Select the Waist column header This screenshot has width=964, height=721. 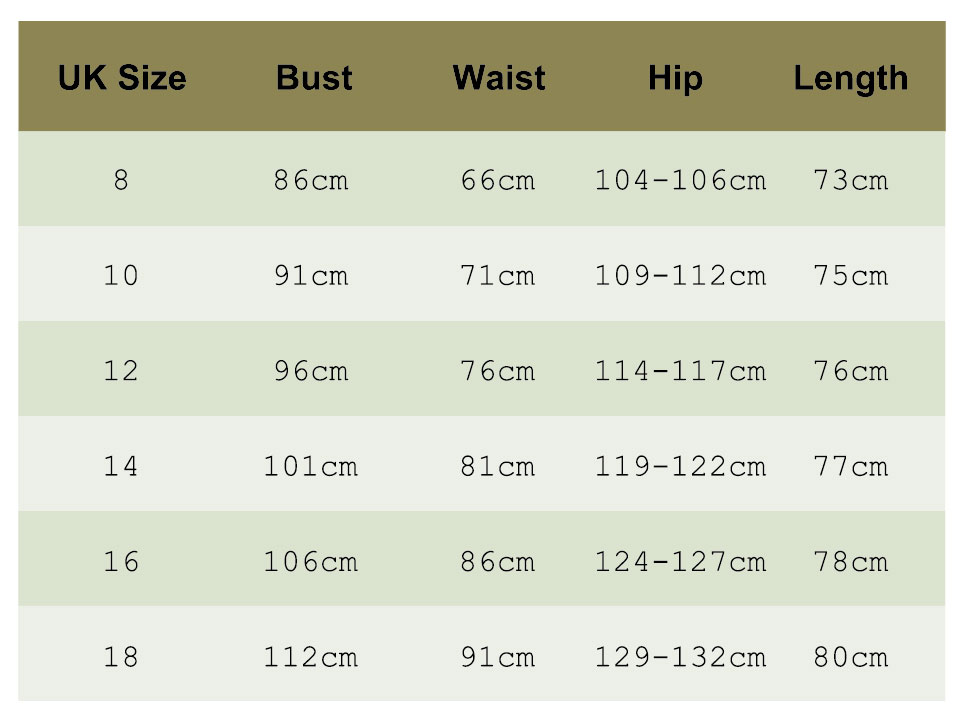click(x=498, y=78)
